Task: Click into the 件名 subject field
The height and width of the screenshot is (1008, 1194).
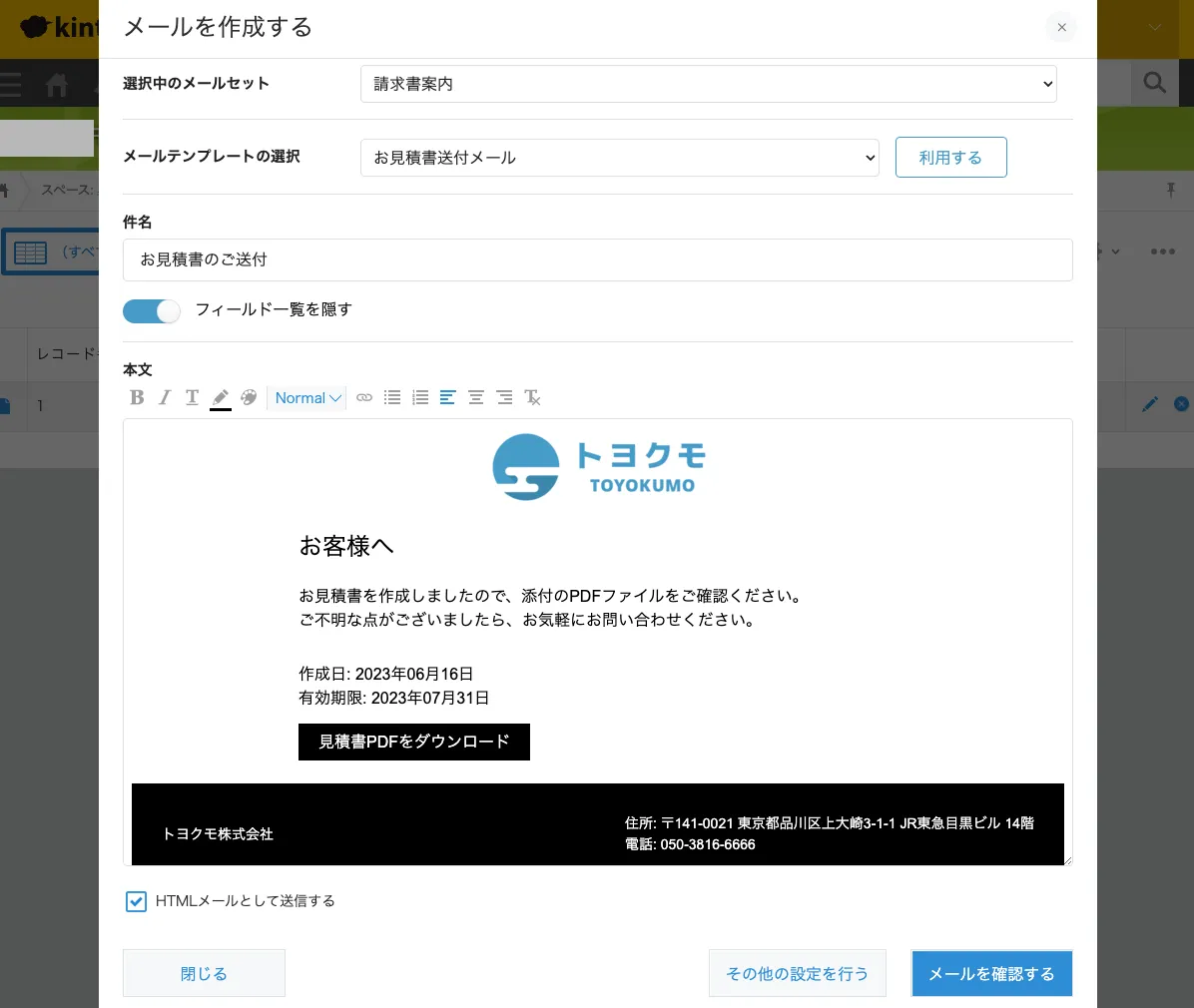Action: [597, 259]
